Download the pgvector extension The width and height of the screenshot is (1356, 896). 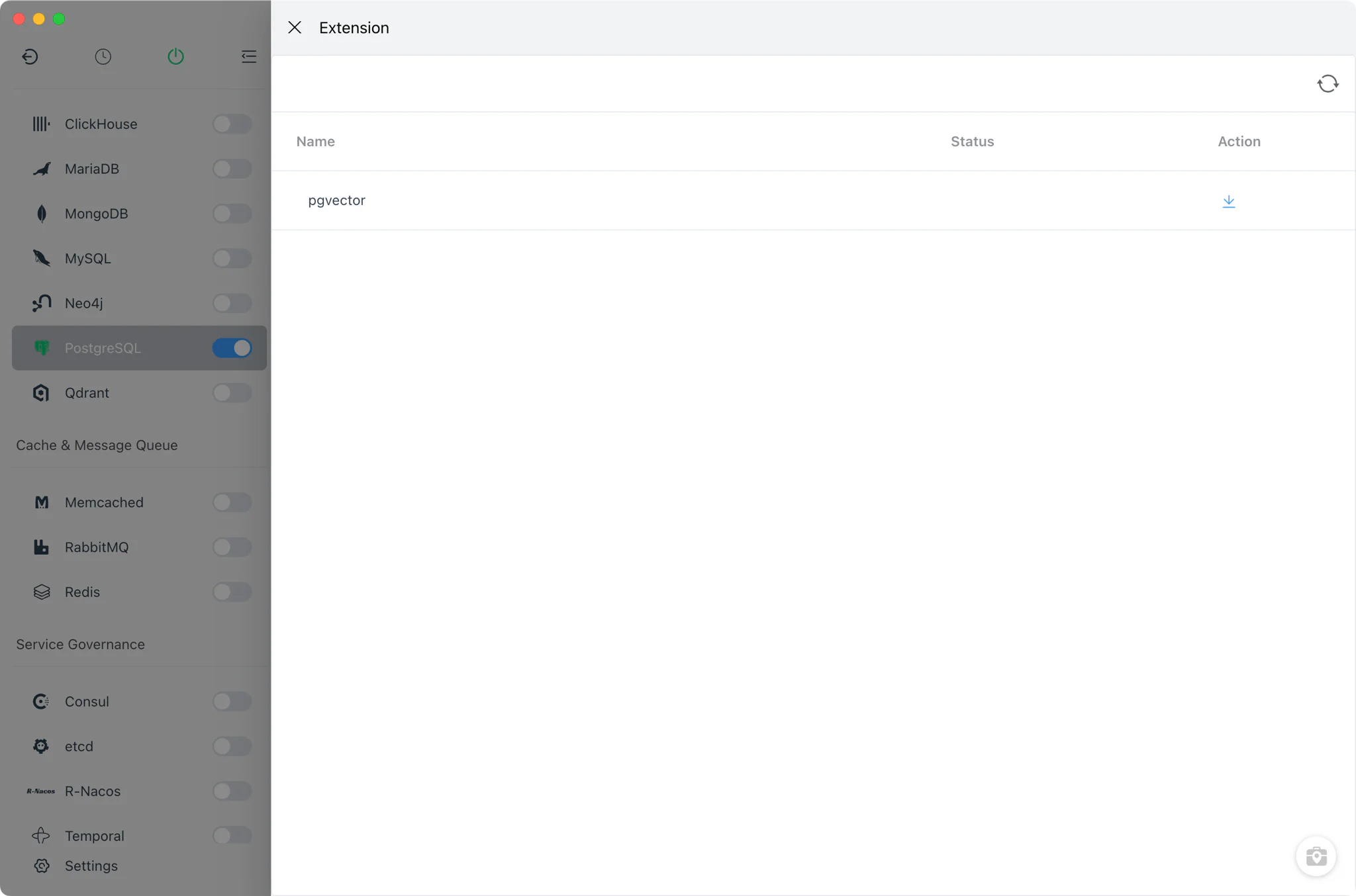(x=1229, y=201)
